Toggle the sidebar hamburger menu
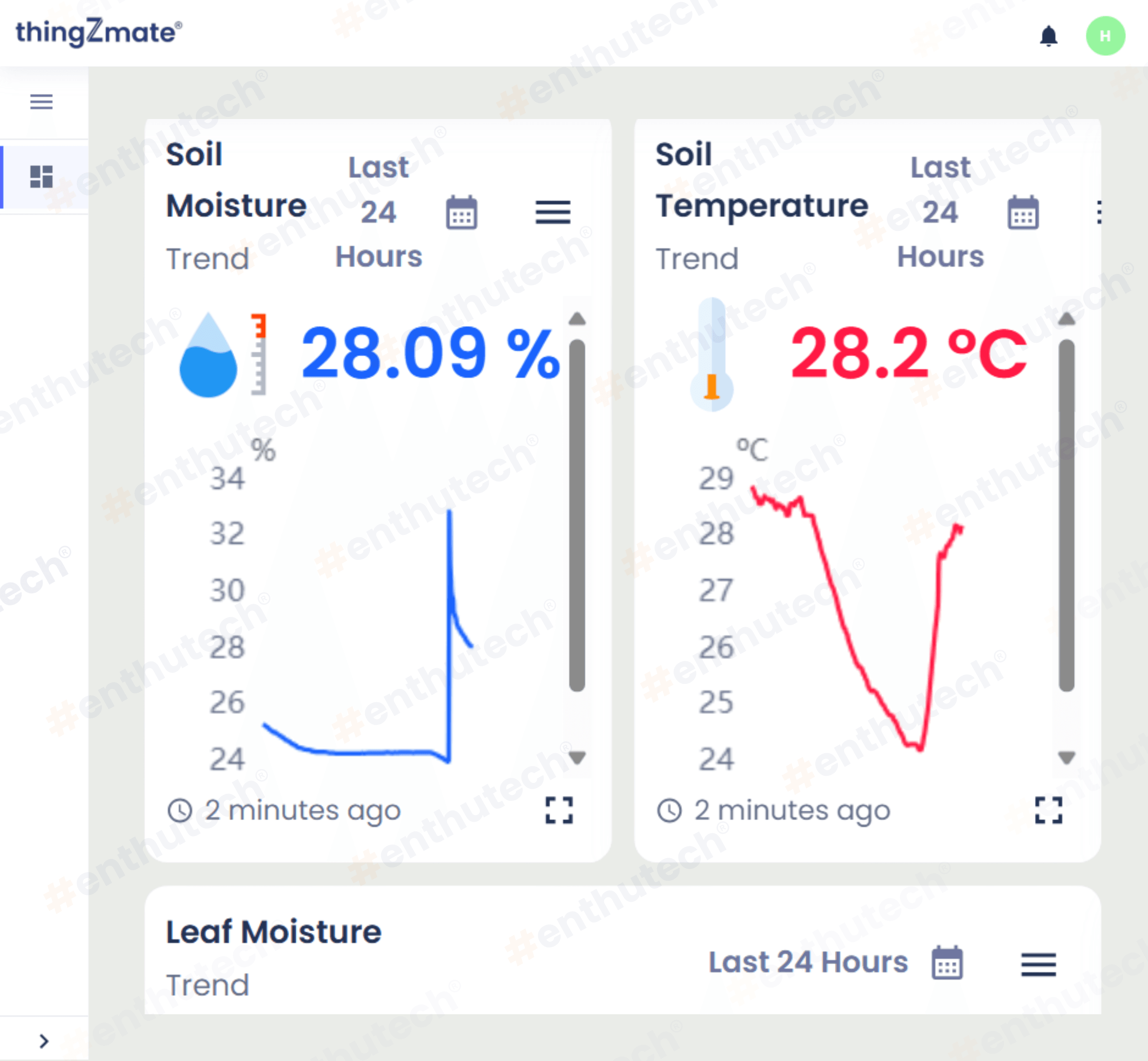1148x1061 pixels. coord(41,101)
